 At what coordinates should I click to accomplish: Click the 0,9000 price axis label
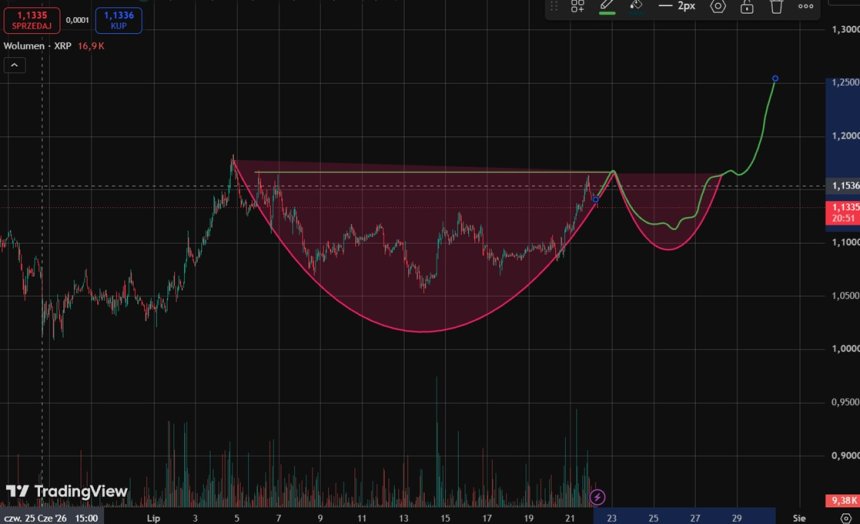[x=845, y=455]
